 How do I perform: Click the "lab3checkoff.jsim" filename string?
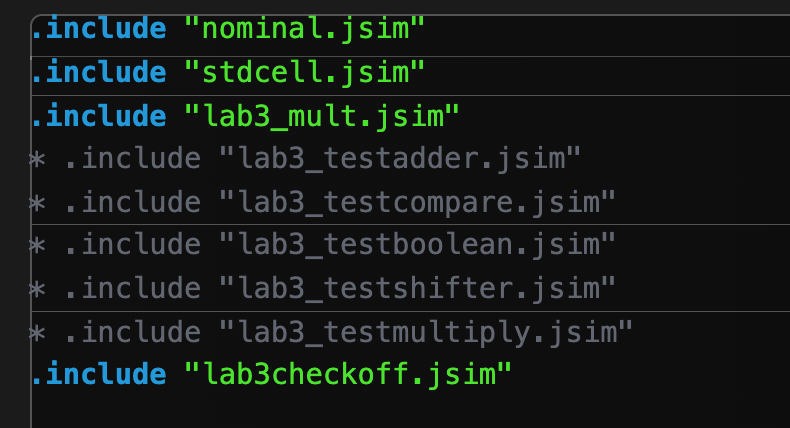348,374
